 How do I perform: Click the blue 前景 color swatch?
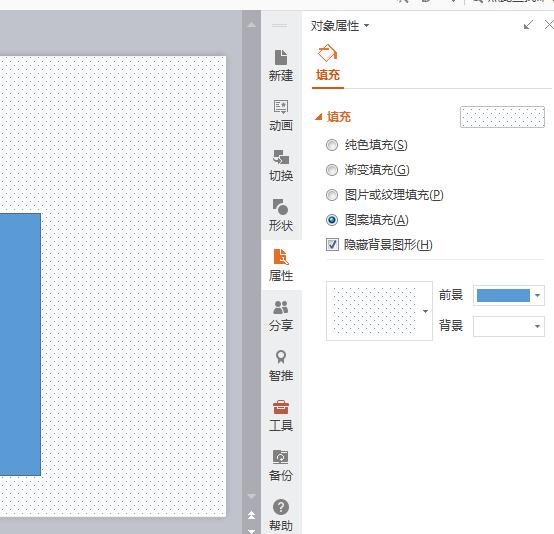click(503, 295)
